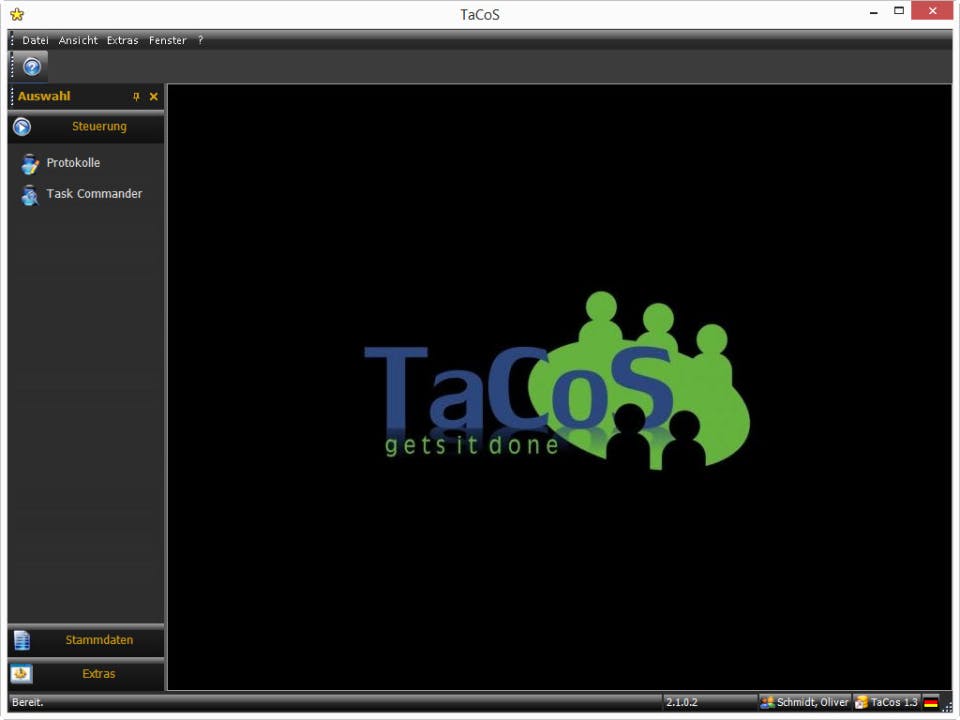
Task: Open the Datei menu
Action: click(x=35, y=40)
